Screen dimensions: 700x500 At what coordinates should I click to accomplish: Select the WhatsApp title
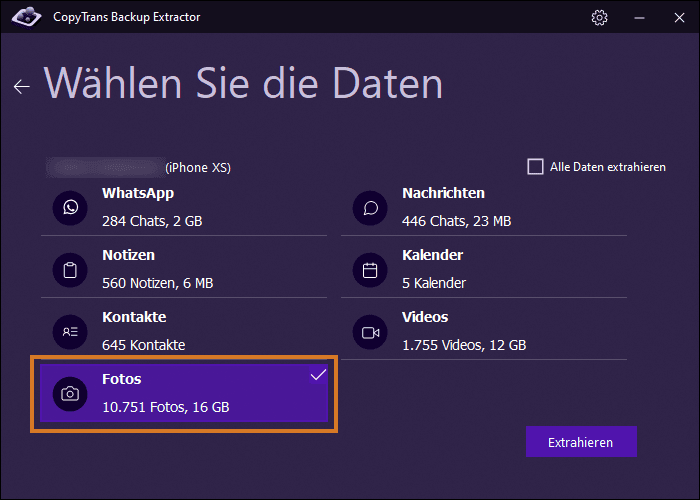[138, 193]
